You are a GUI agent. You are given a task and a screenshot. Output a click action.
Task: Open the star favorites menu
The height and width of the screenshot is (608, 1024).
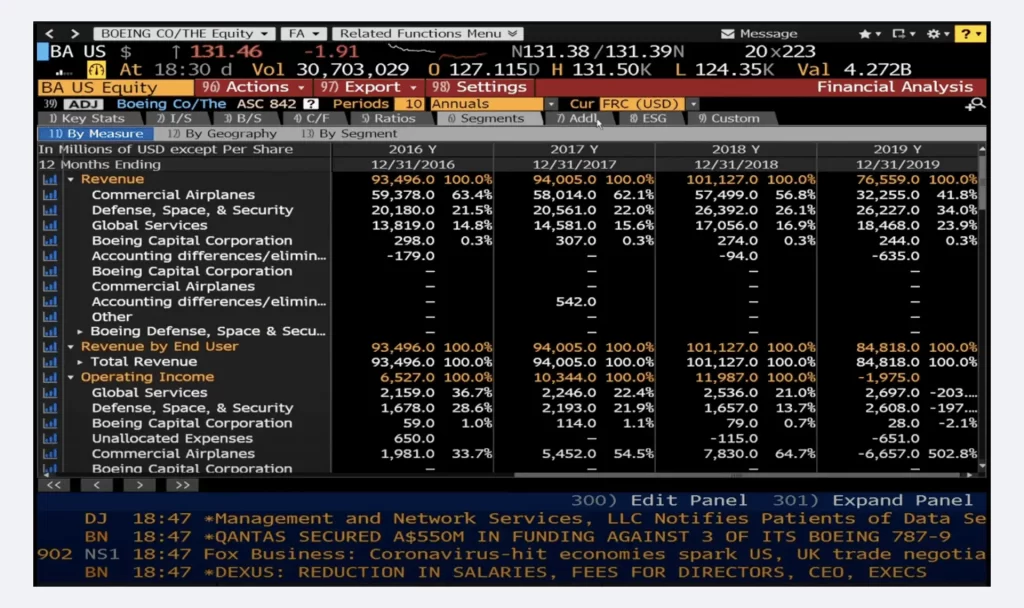pyautogui.click(x=869, y=33)
